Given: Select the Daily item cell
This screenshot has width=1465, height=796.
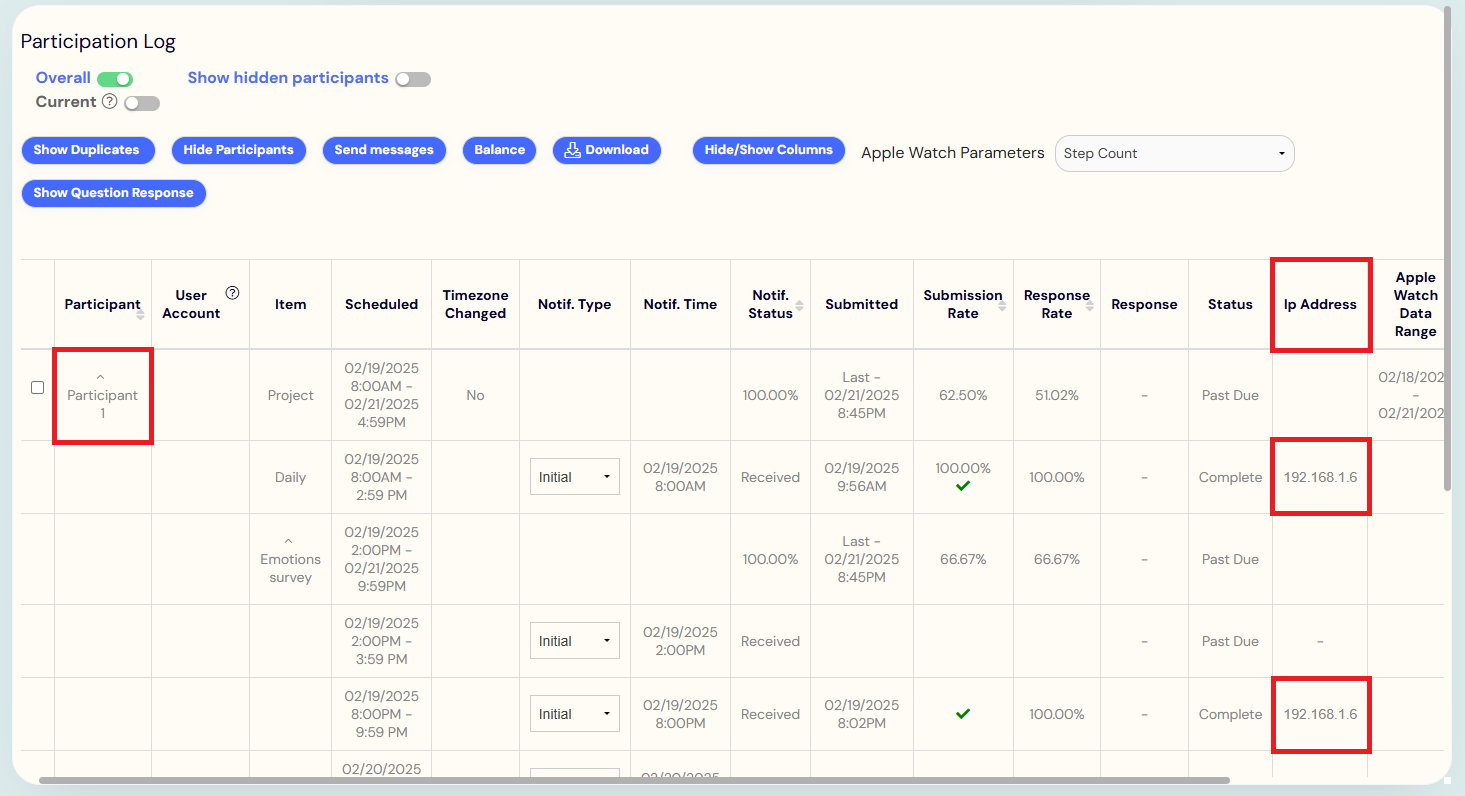Looking at the screenshot, I should pyautogui.click(x=290, y=477).
